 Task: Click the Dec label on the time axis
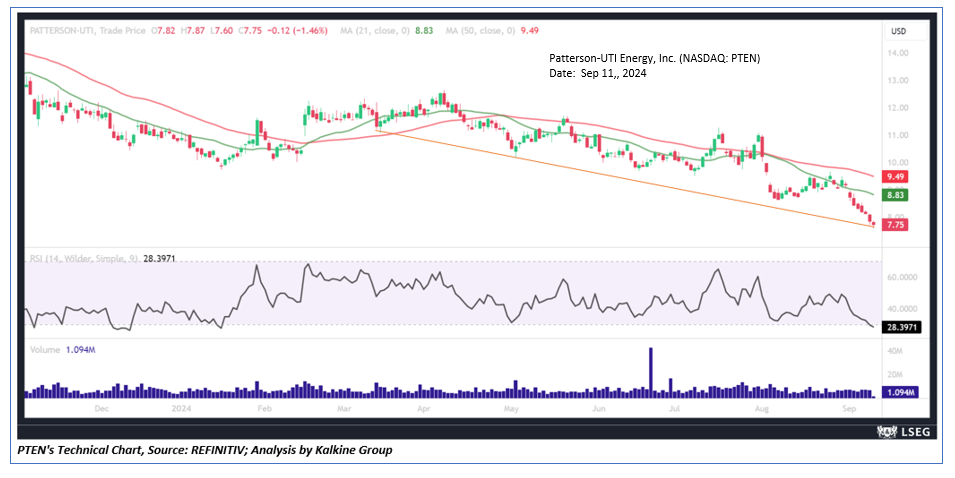[102, 409]
